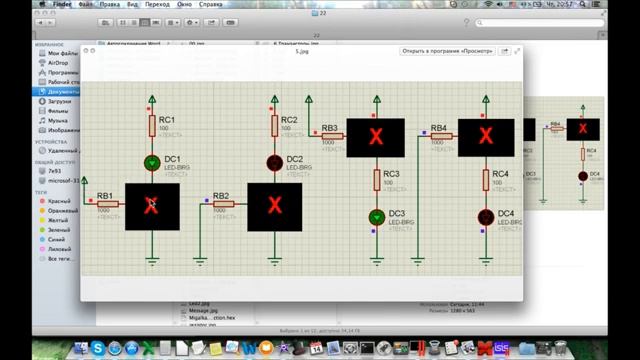Open the action gear dropdown
Image resolution: width=640 pixels, height=360 pixels.
click(192, 23)
